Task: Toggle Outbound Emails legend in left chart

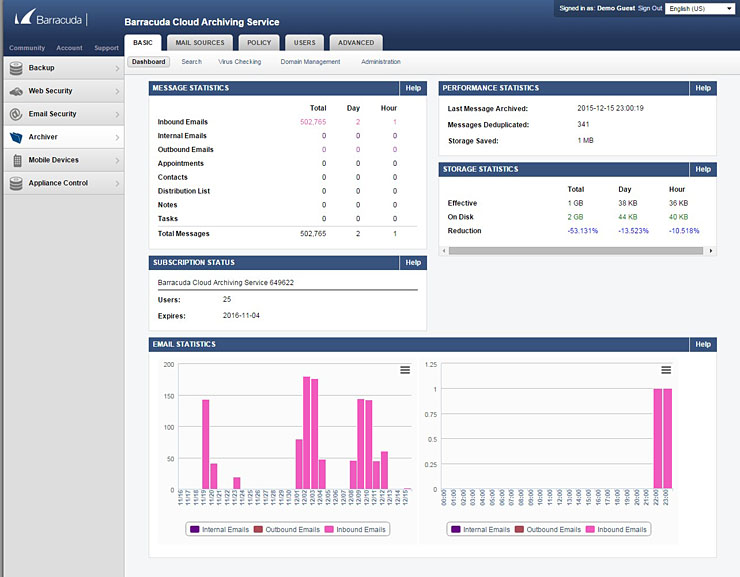Action: 287,529
